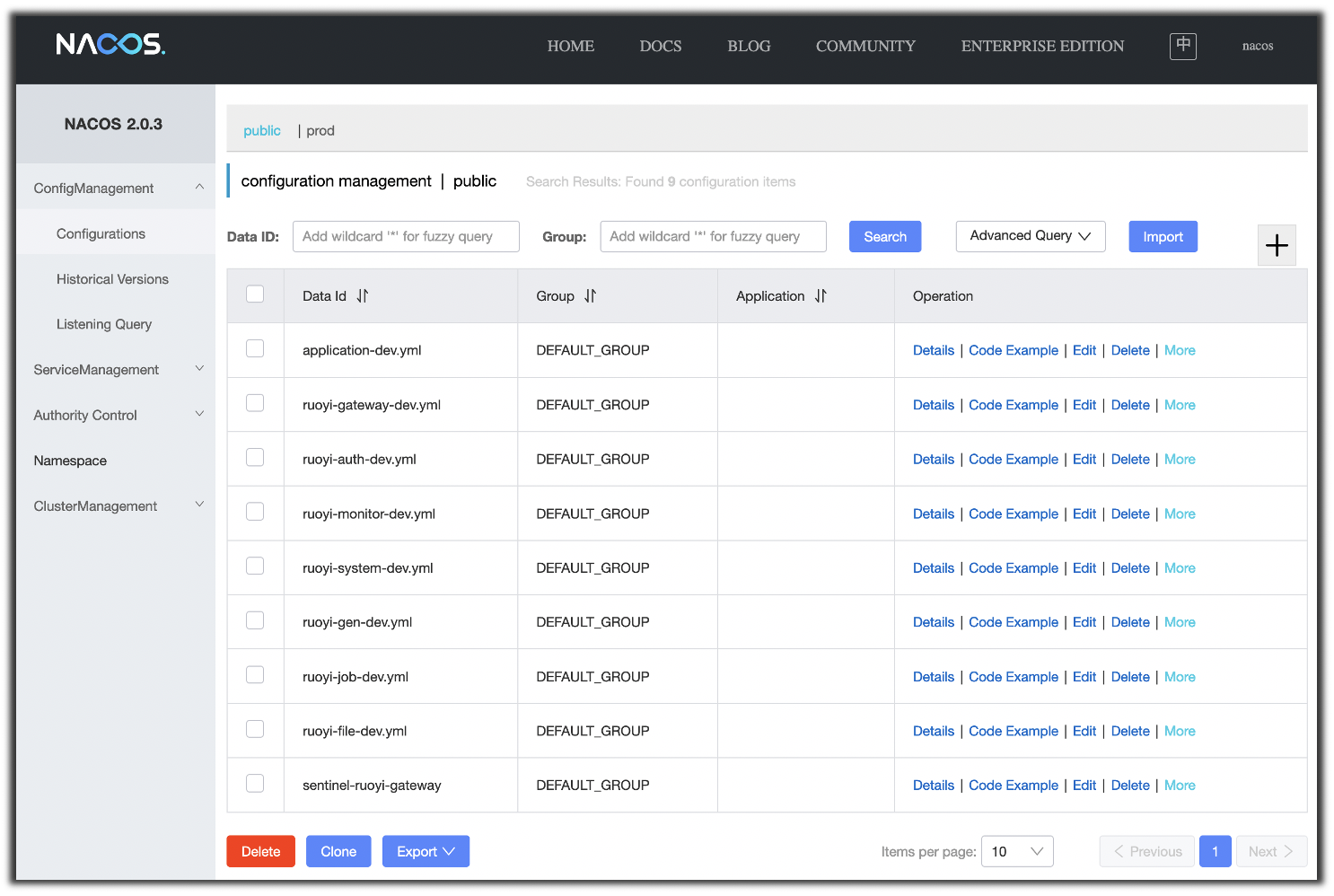Check the sentinel-ruoyi-gateway row checkbox
This screenshot has height=896, width=1334.
(x=255, y=784)
